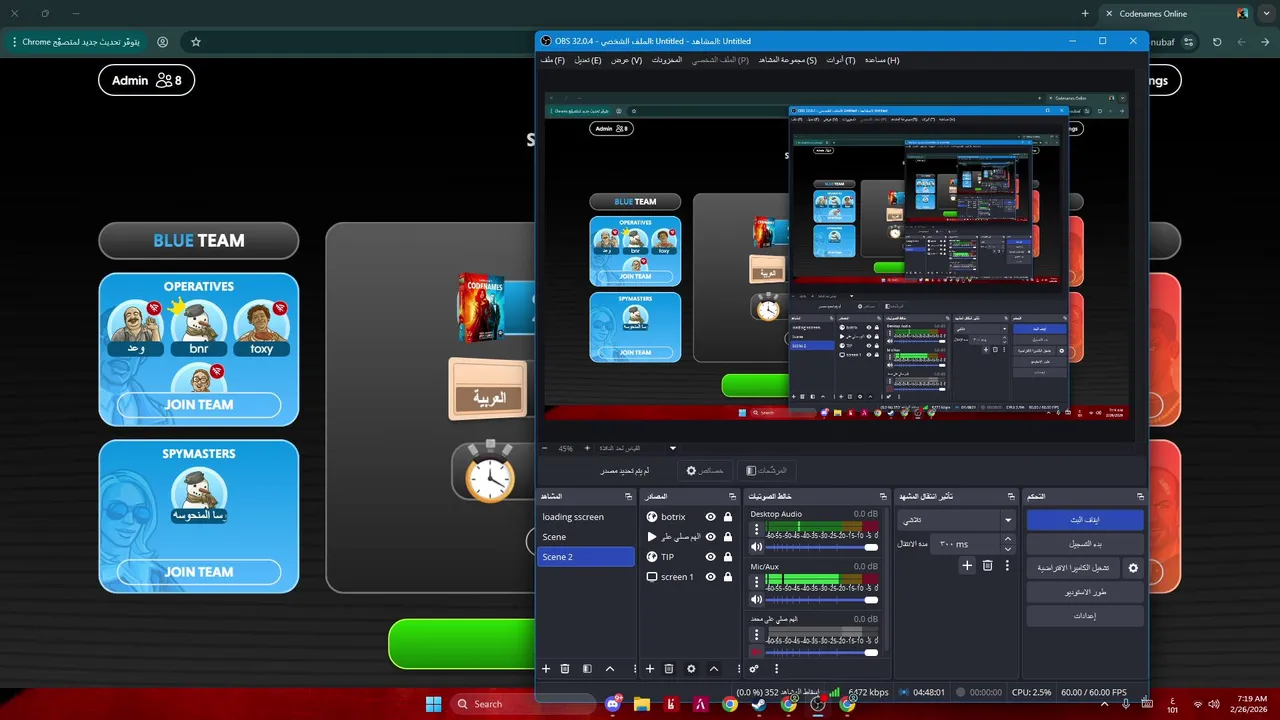Unlock the botrix source lock icon
The height and width of the screenshot is (720, 1280).
coord(727,517)
